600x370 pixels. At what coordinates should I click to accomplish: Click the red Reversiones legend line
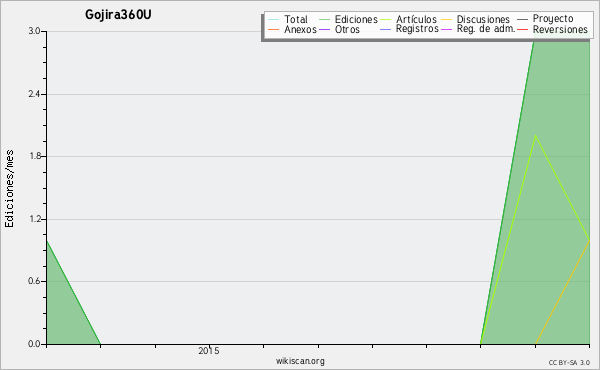pos(522,29)
